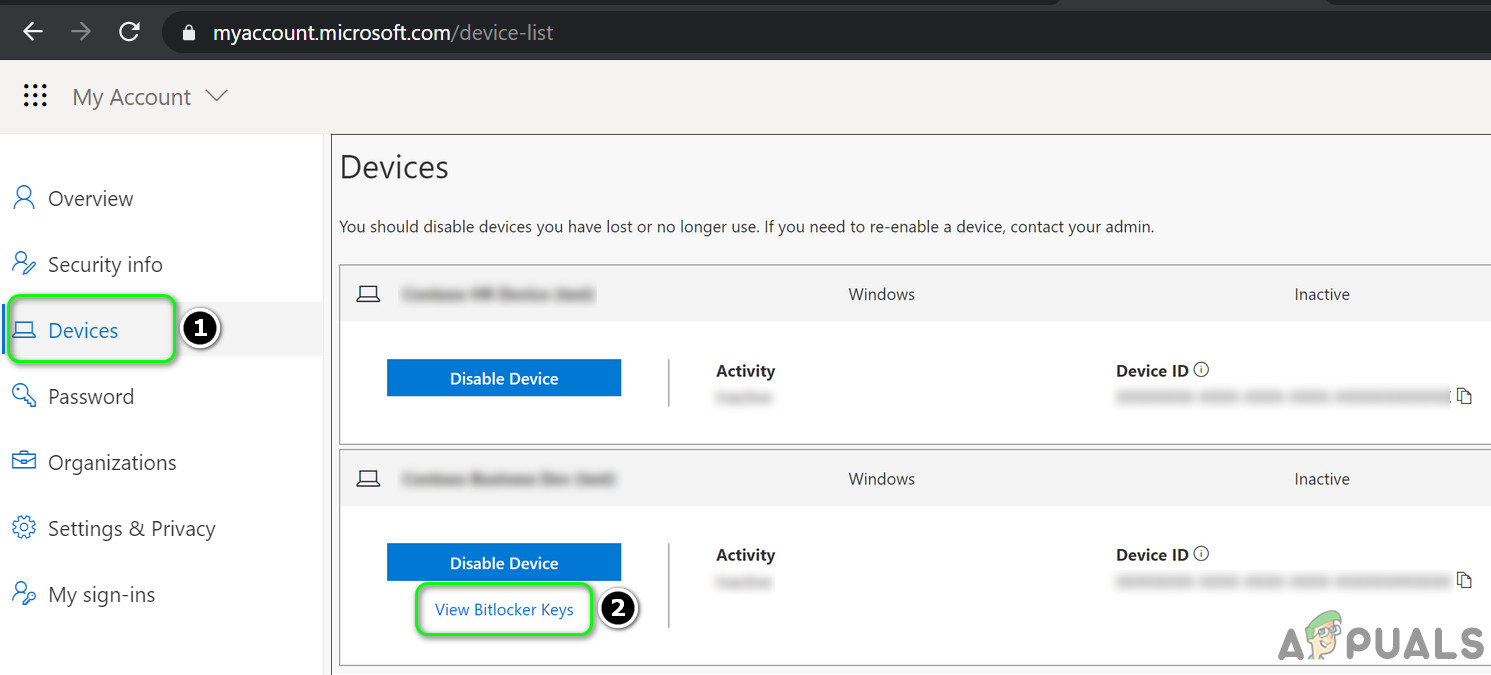This screenshot has width=1491, height=675.
Task: Disable the first listed device
Action: coord(504,378)
